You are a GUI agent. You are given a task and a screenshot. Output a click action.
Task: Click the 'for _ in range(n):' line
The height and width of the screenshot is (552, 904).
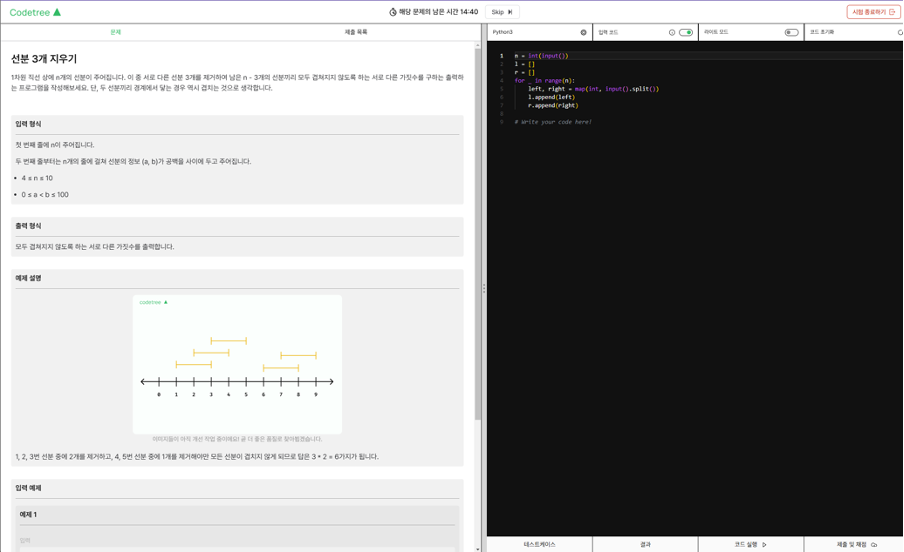tap(544, 81)
